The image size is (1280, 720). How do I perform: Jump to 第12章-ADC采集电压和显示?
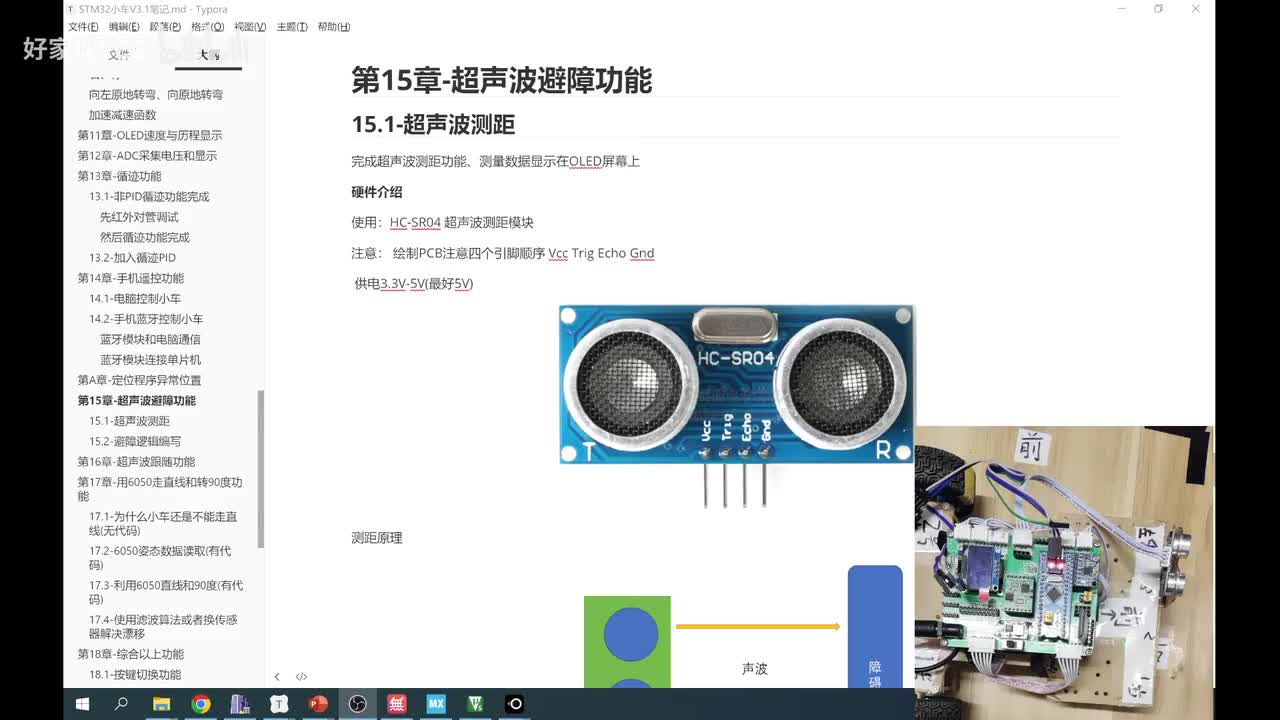(147, 156)
